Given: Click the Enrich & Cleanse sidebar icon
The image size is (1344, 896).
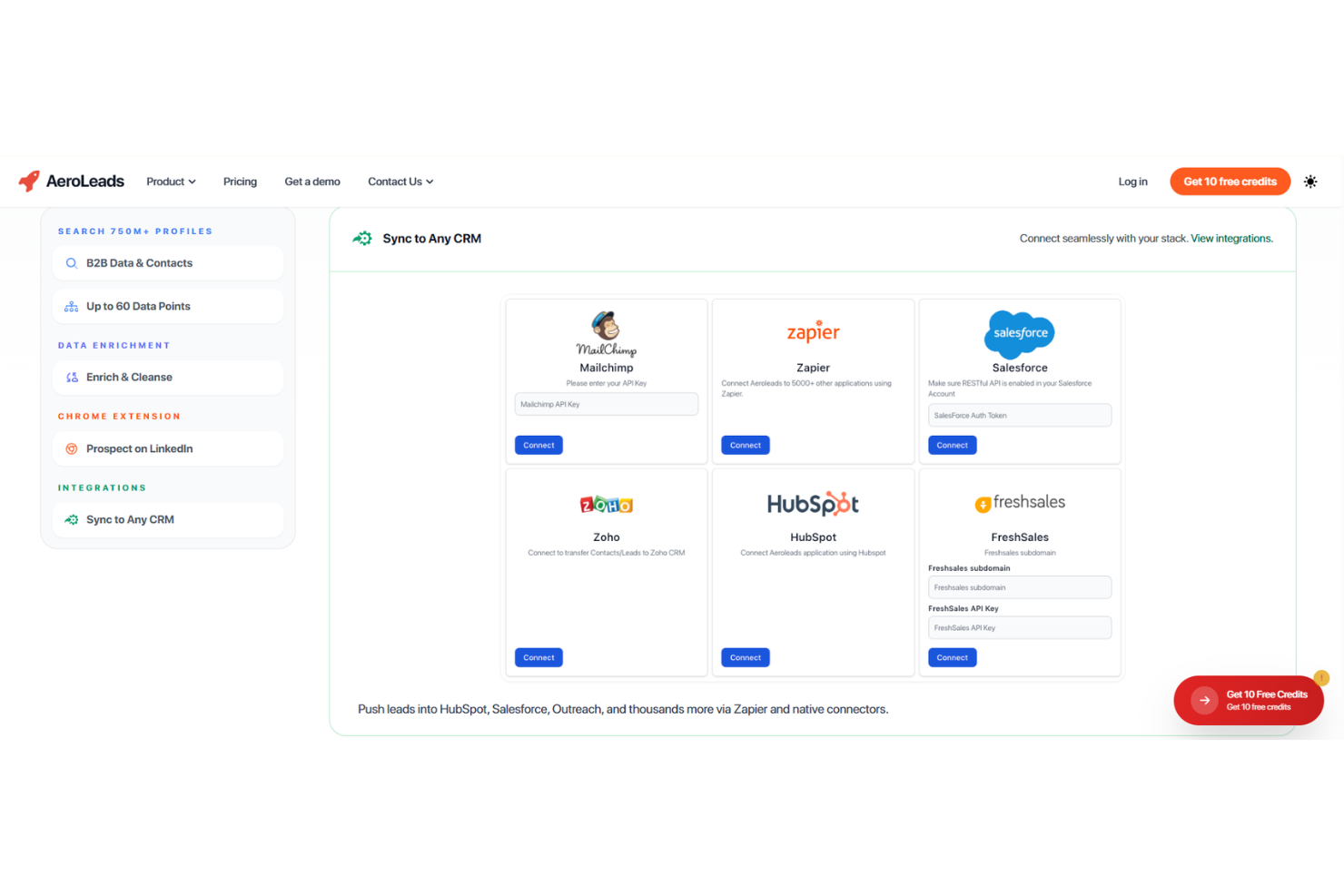Looking at the screenshot, I should point(72,377).
